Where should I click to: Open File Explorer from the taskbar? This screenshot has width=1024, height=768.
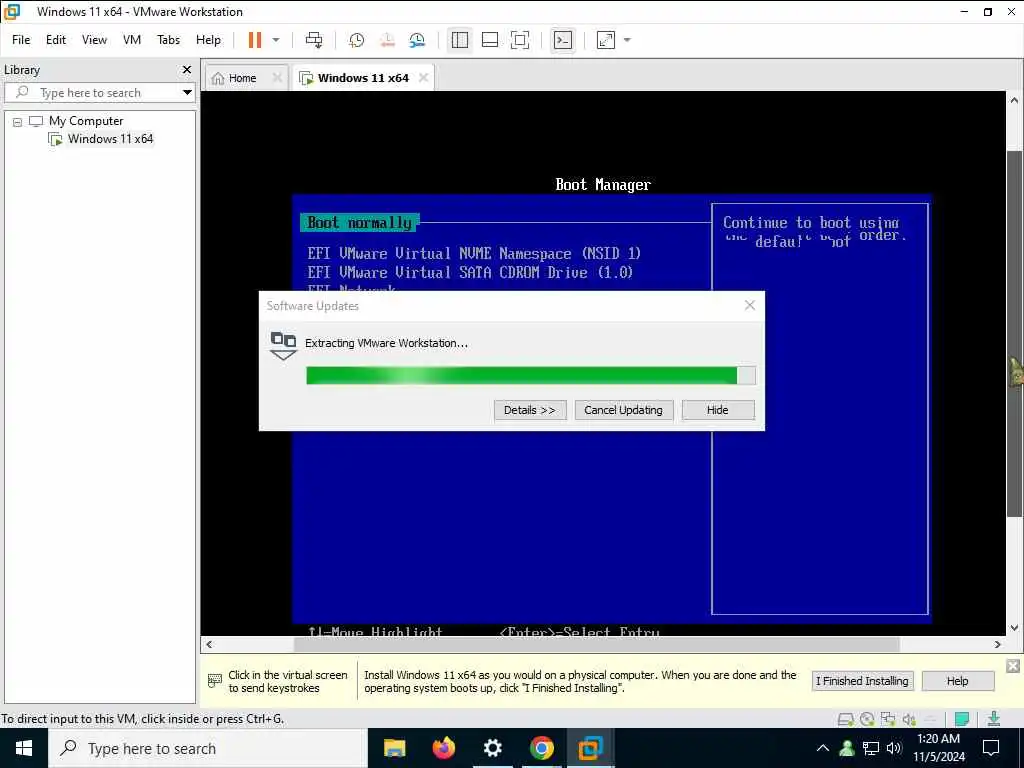tap(394, 748)
